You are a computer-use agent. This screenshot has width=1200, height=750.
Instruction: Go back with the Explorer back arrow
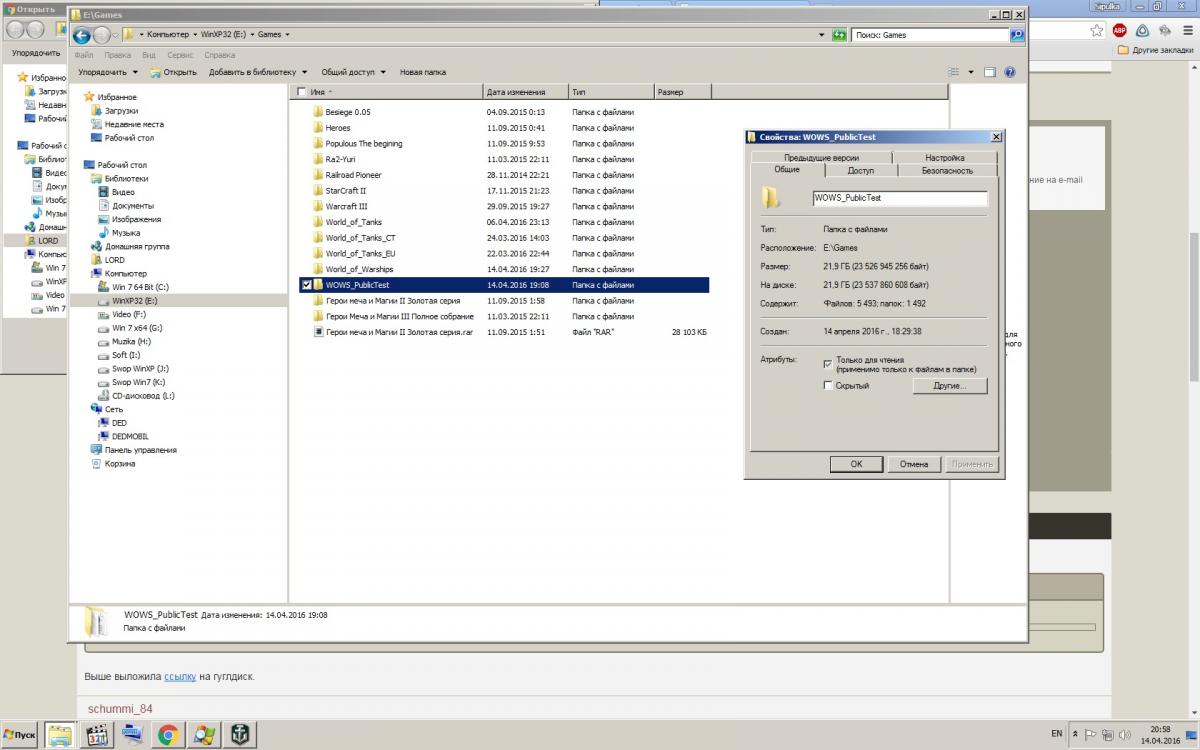click(82, 35)
